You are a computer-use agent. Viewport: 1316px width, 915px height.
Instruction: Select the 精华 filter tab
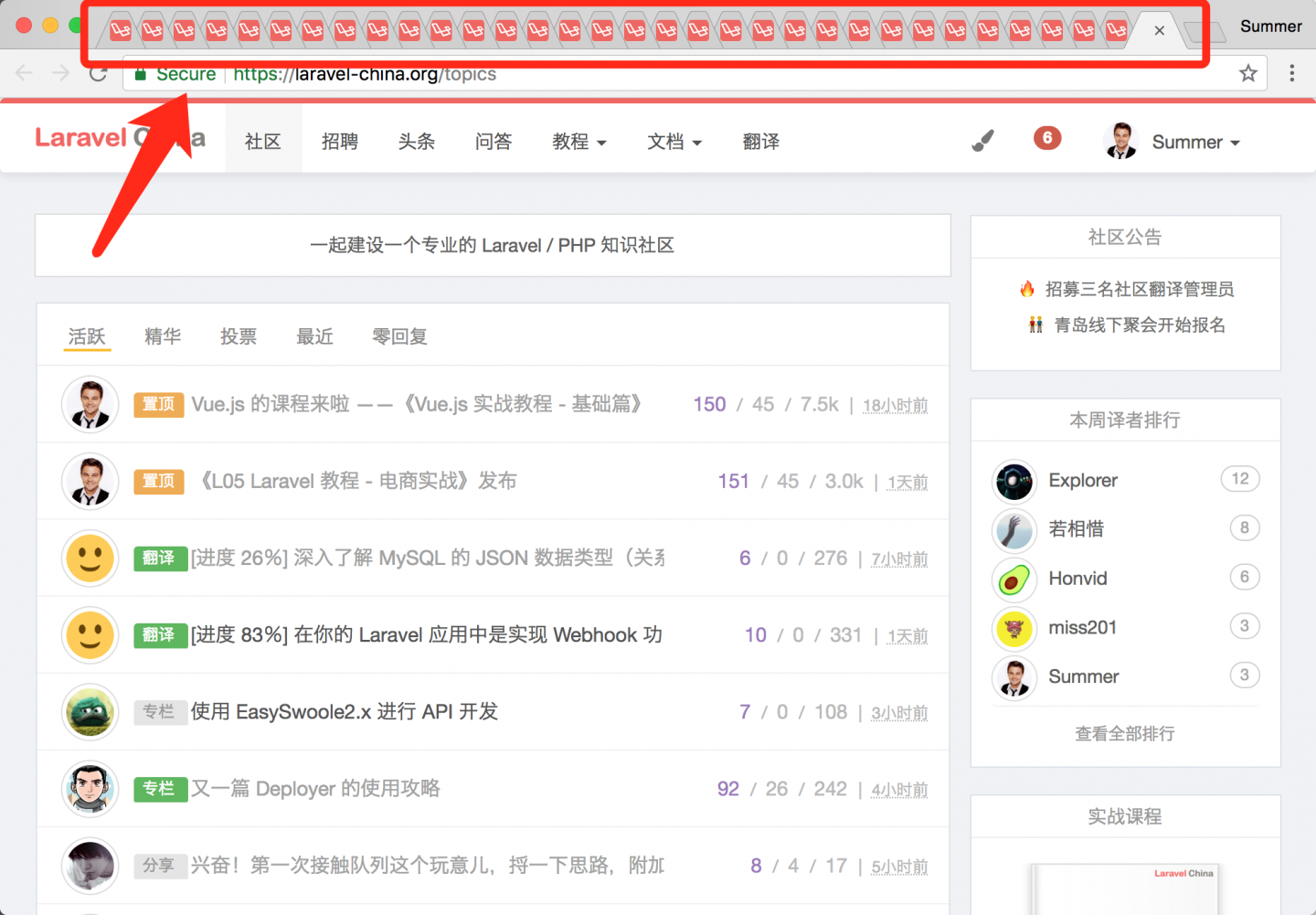point(163,336)
